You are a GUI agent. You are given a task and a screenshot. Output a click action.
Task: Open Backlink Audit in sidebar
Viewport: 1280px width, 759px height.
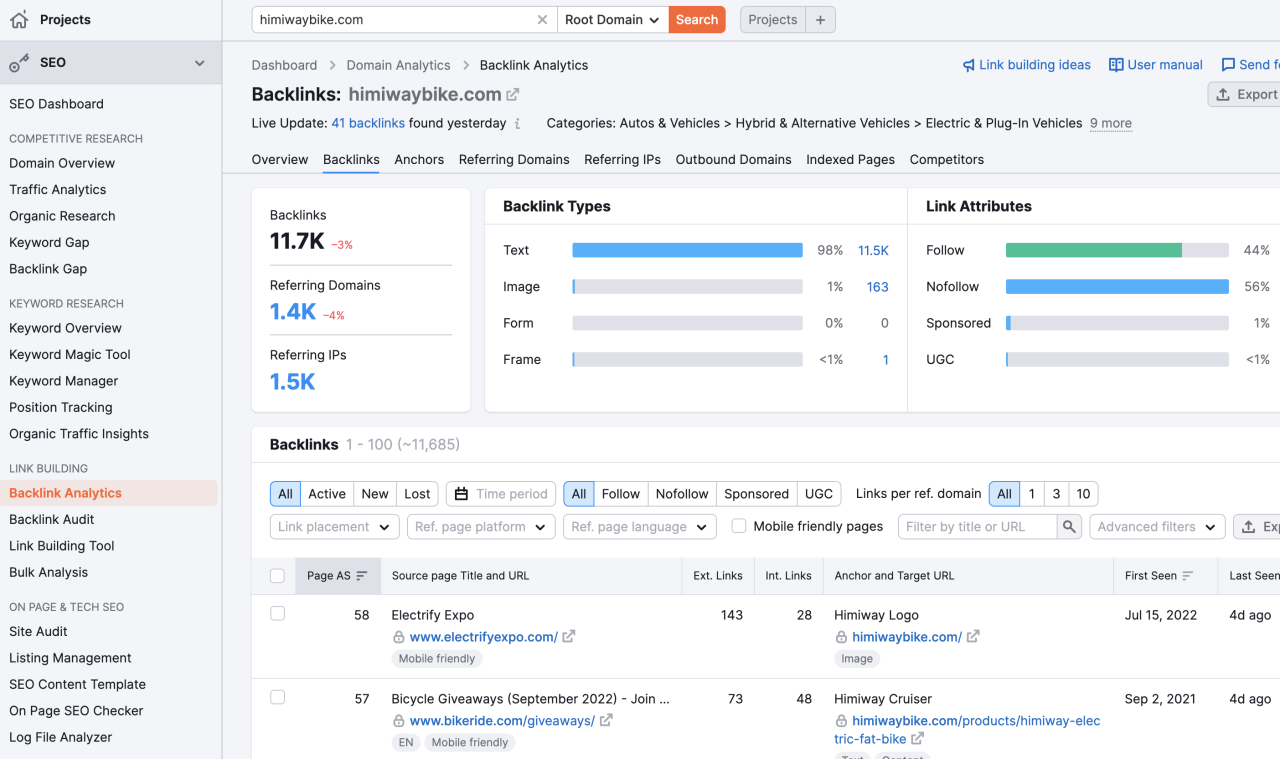[52, 520]
